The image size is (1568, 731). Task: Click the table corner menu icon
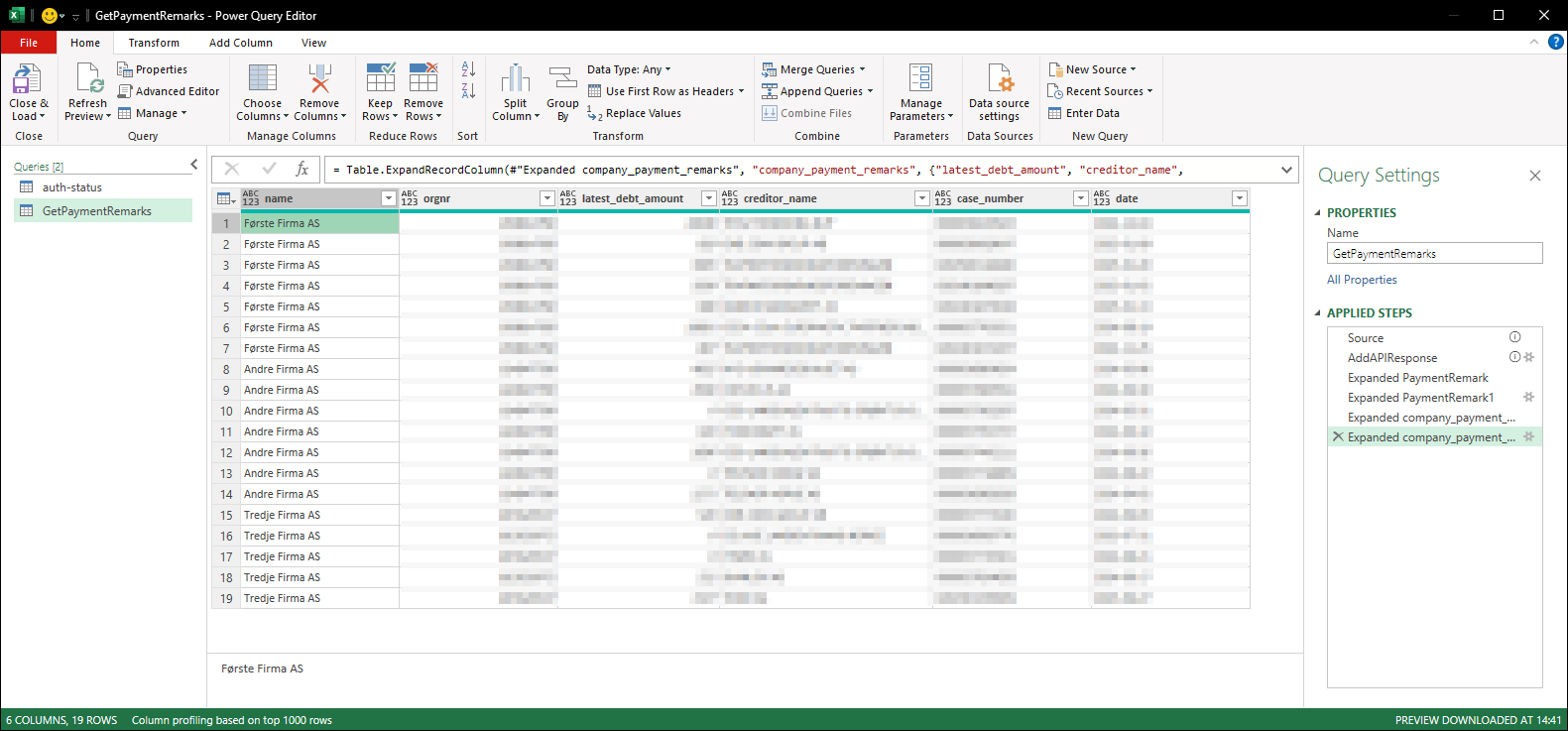tap(226, 198)
